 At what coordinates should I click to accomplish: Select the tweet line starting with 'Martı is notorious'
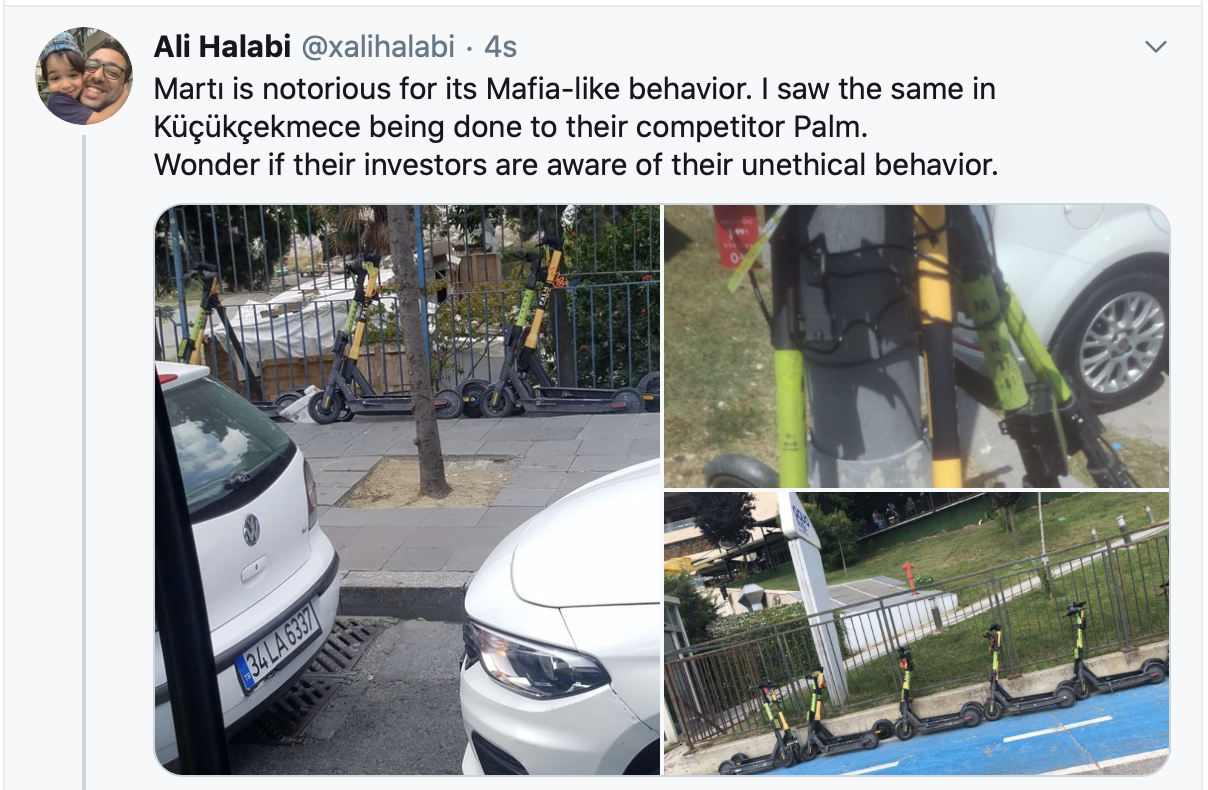[575, 89]
